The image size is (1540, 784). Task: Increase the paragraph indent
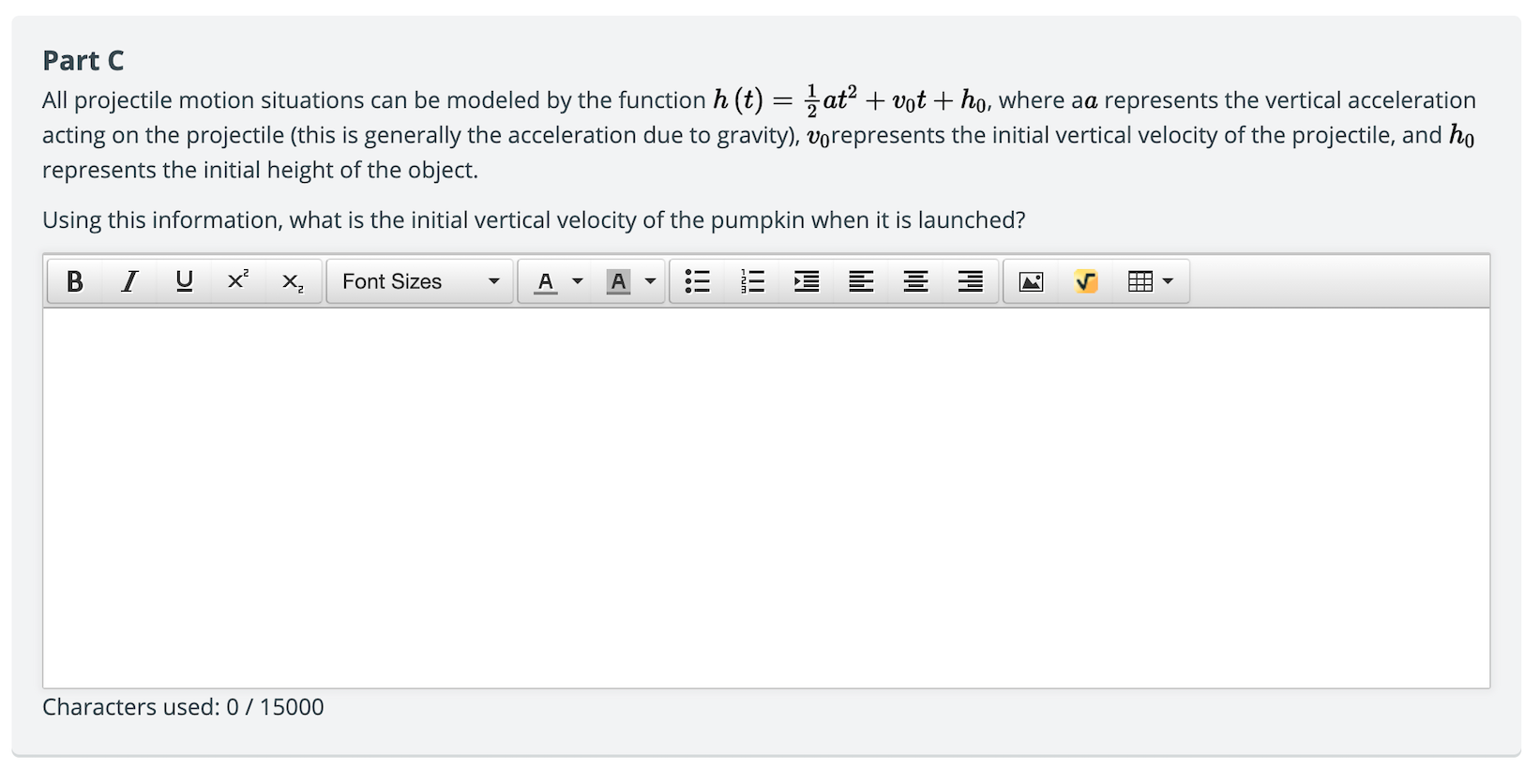click(807, 281)
